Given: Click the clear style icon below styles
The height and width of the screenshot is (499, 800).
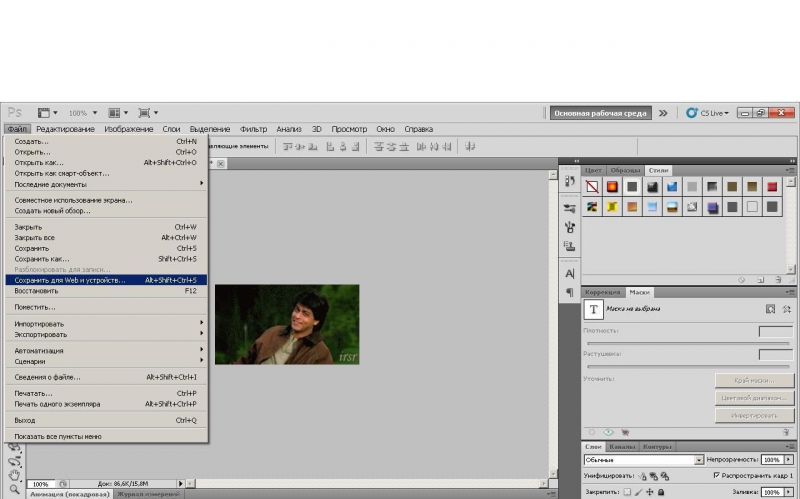Looking at the screenshot, I should tap(741, 280).
